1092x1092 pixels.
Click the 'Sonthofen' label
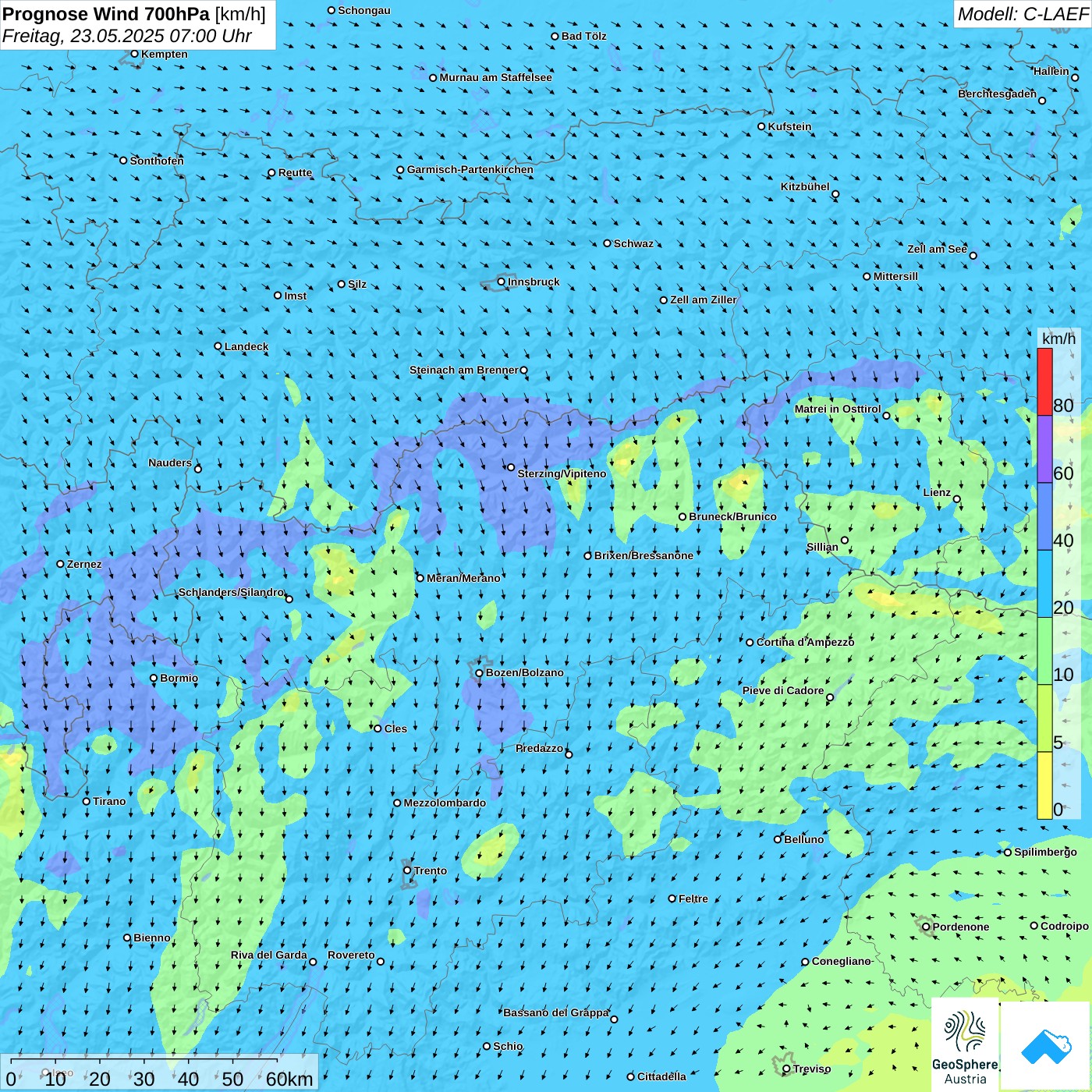157,161
